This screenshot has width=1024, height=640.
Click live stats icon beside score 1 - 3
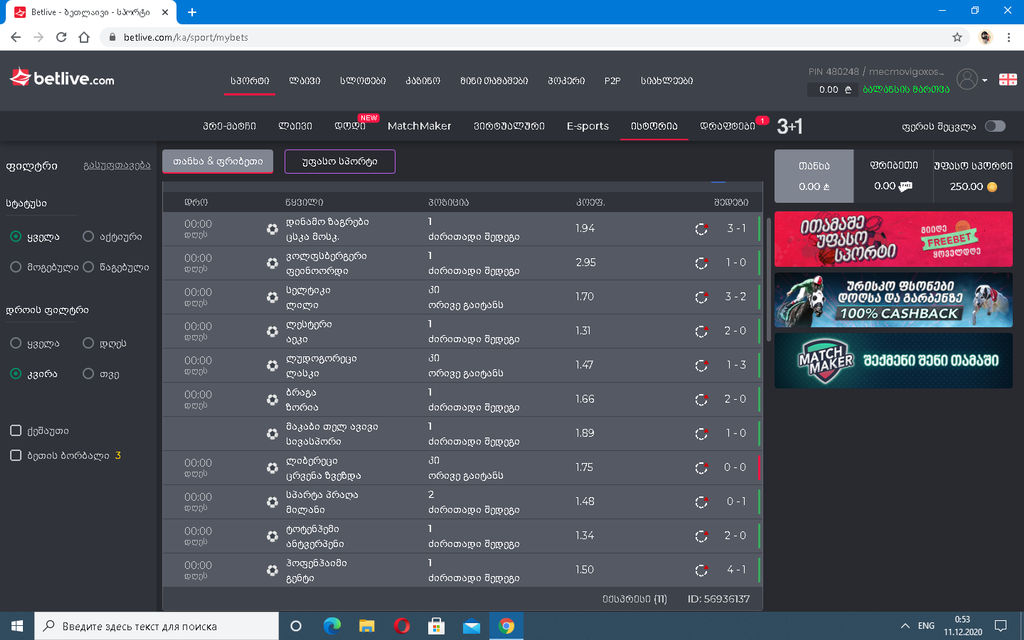point(701,365)
